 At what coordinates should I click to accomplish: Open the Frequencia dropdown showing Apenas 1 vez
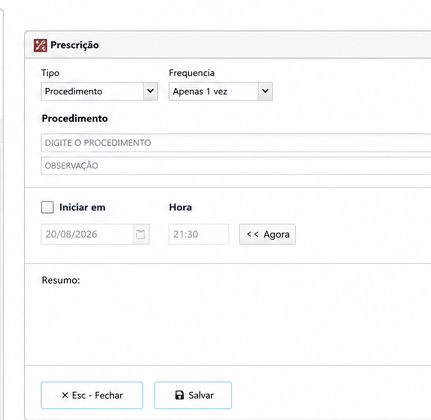coord(221,91)
